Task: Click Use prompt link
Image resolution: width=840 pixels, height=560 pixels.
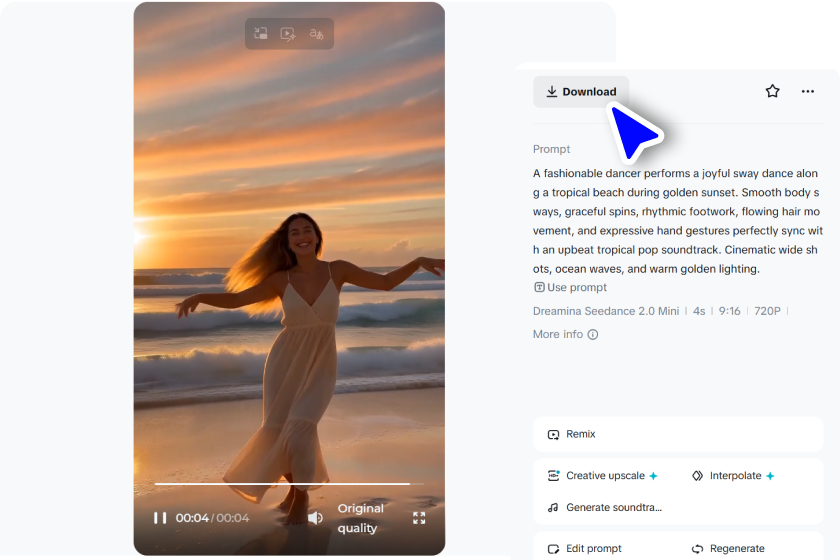Action: (x=570, y=287)
